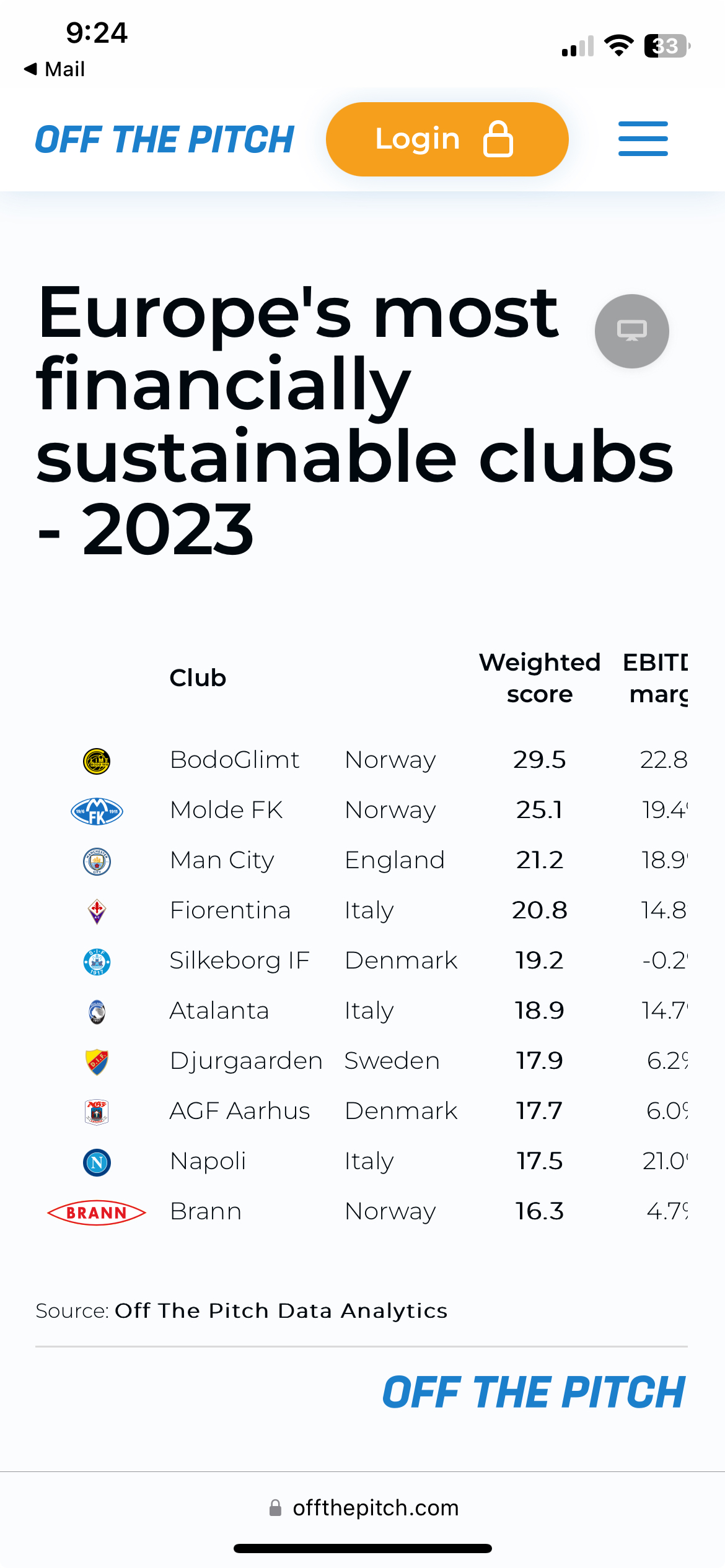Tap the Fiorentina club crest
The width and height of the screenshot is (725, 1568).
pyautogui.click(x=97, y=911)
